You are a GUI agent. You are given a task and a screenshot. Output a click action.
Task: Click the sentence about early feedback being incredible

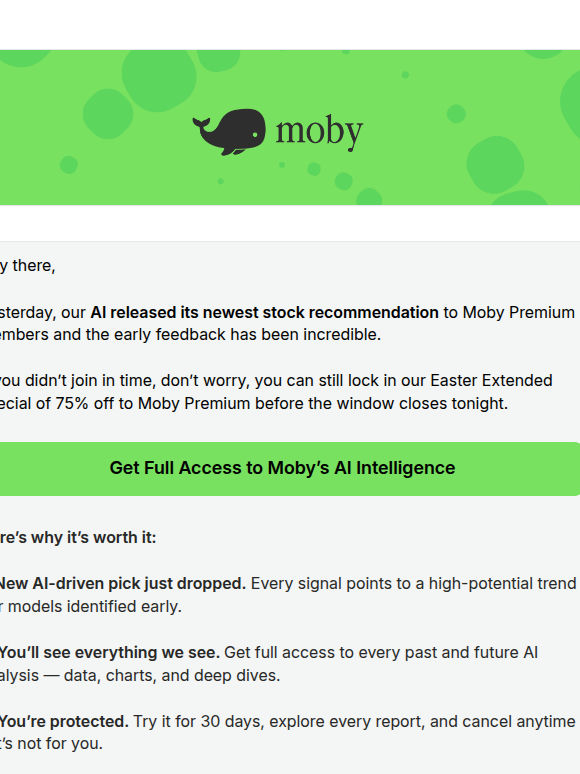pos(190,335)
